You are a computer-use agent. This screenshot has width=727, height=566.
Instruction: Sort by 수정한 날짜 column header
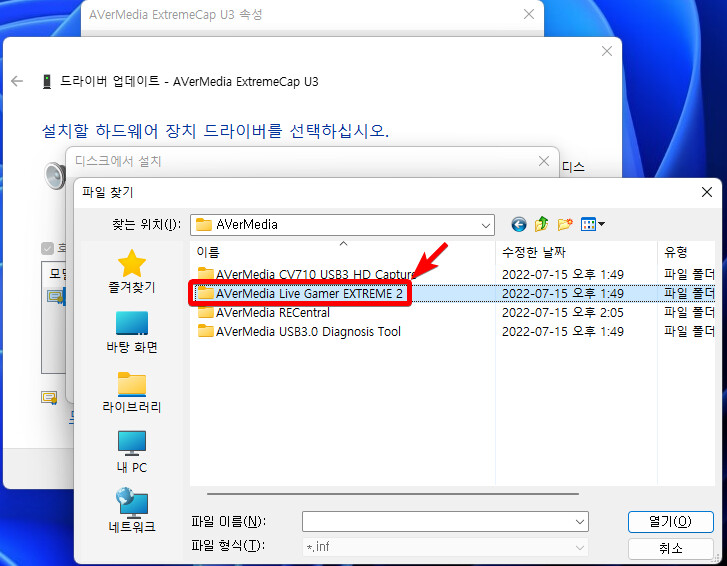pos(576,252)
